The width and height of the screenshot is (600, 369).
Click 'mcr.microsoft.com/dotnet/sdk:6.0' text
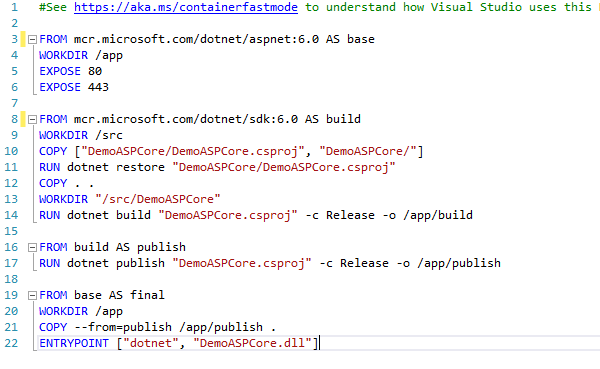pyautogui.click(x=186, y=119)
